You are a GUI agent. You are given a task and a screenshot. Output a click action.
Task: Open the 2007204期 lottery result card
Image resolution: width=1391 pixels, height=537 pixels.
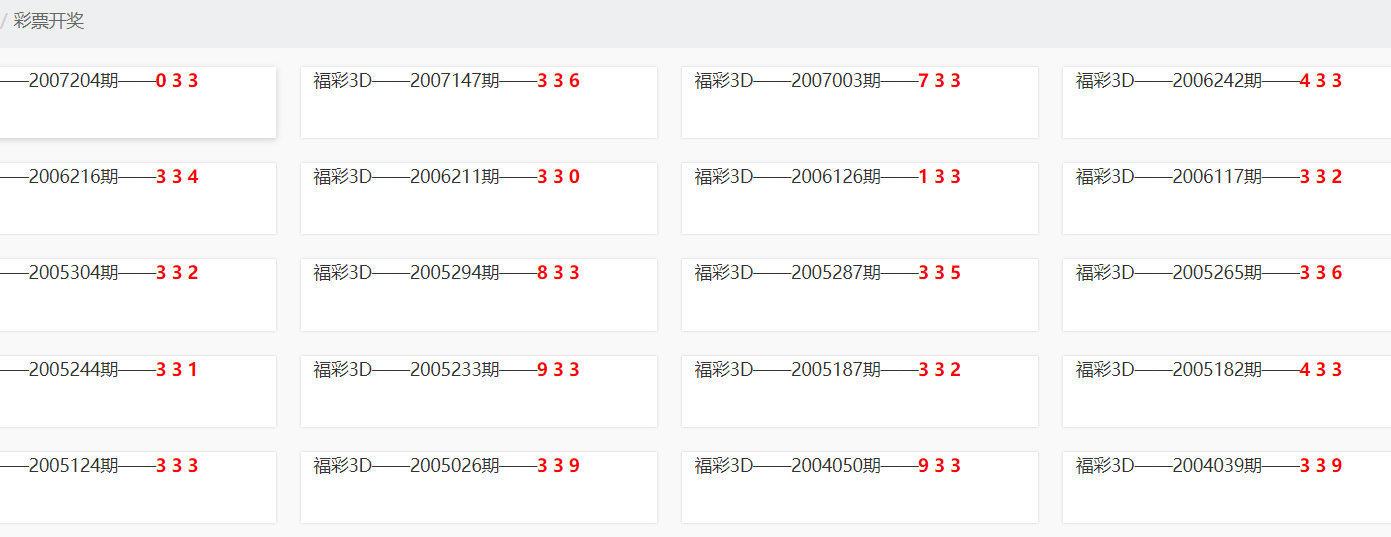pyautogui.click(x=138, y=102)
